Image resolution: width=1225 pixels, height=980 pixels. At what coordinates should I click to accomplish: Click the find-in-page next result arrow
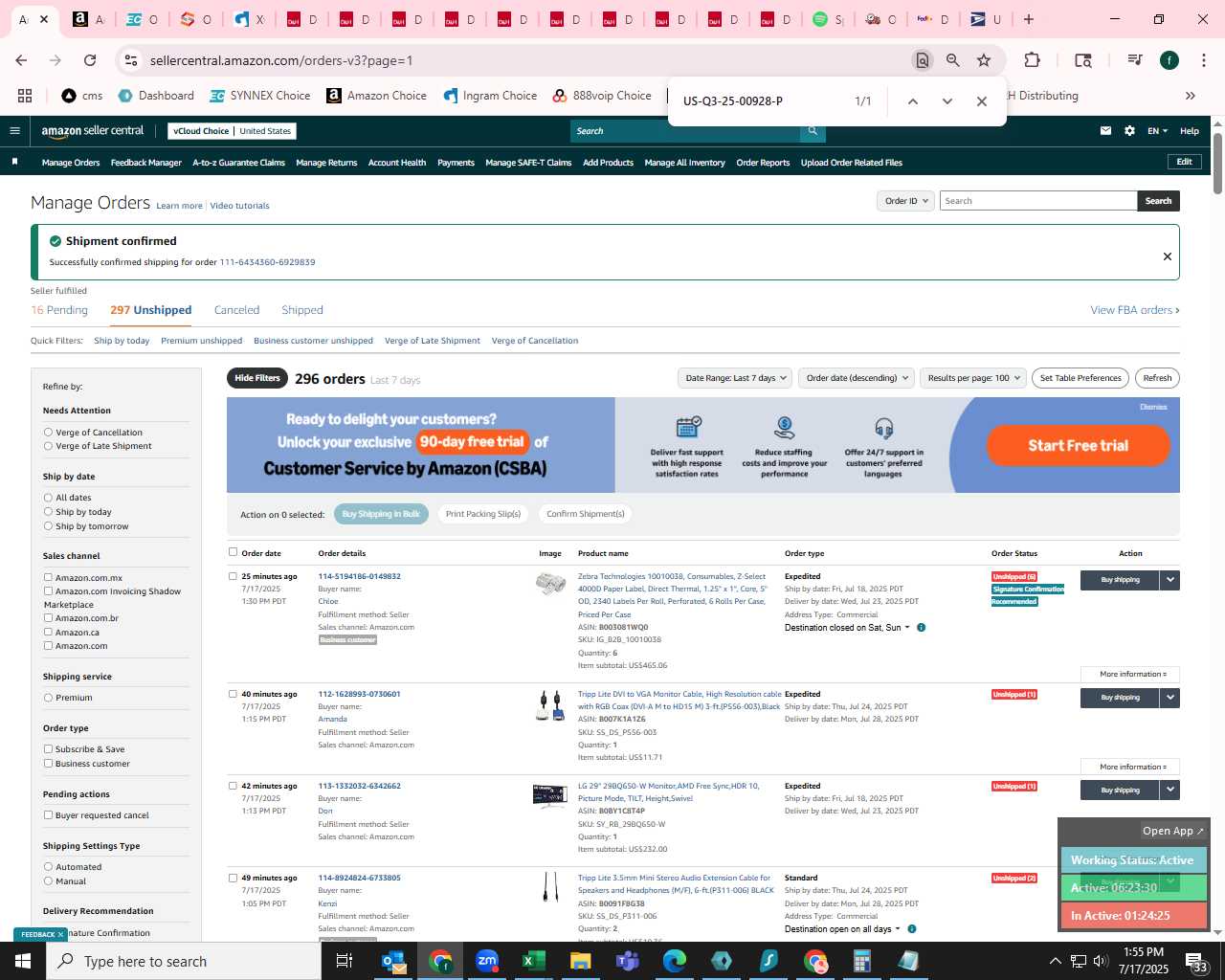point(947,101)
